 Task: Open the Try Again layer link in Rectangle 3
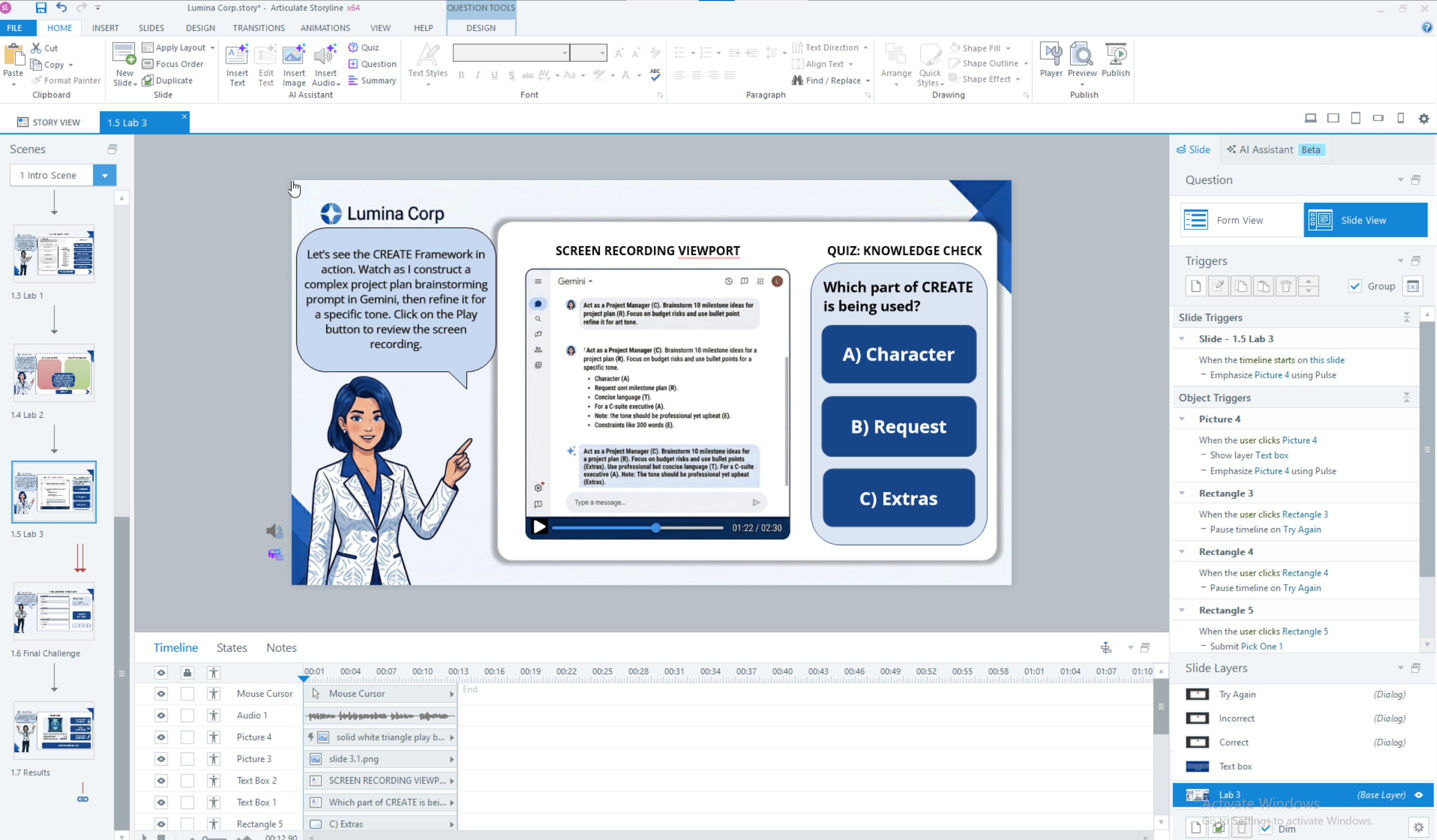[x=1301, y=529]
